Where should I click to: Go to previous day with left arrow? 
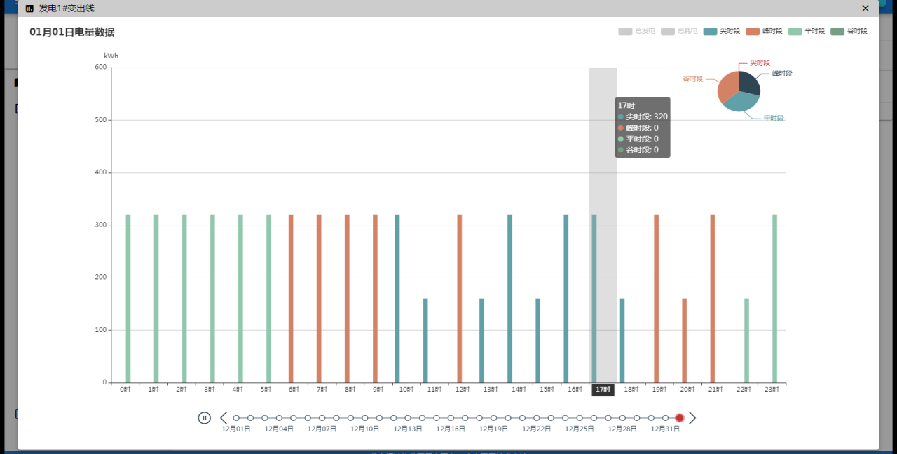[x=224, y=418]
